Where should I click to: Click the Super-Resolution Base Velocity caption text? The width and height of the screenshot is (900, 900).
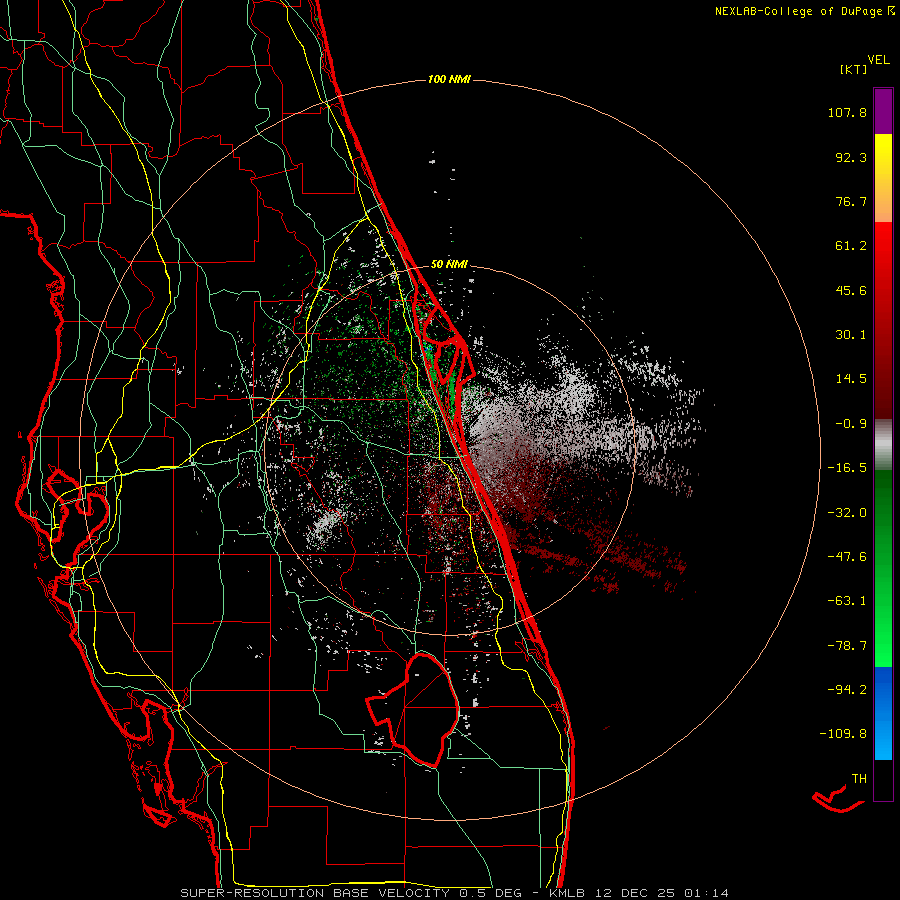455,893
